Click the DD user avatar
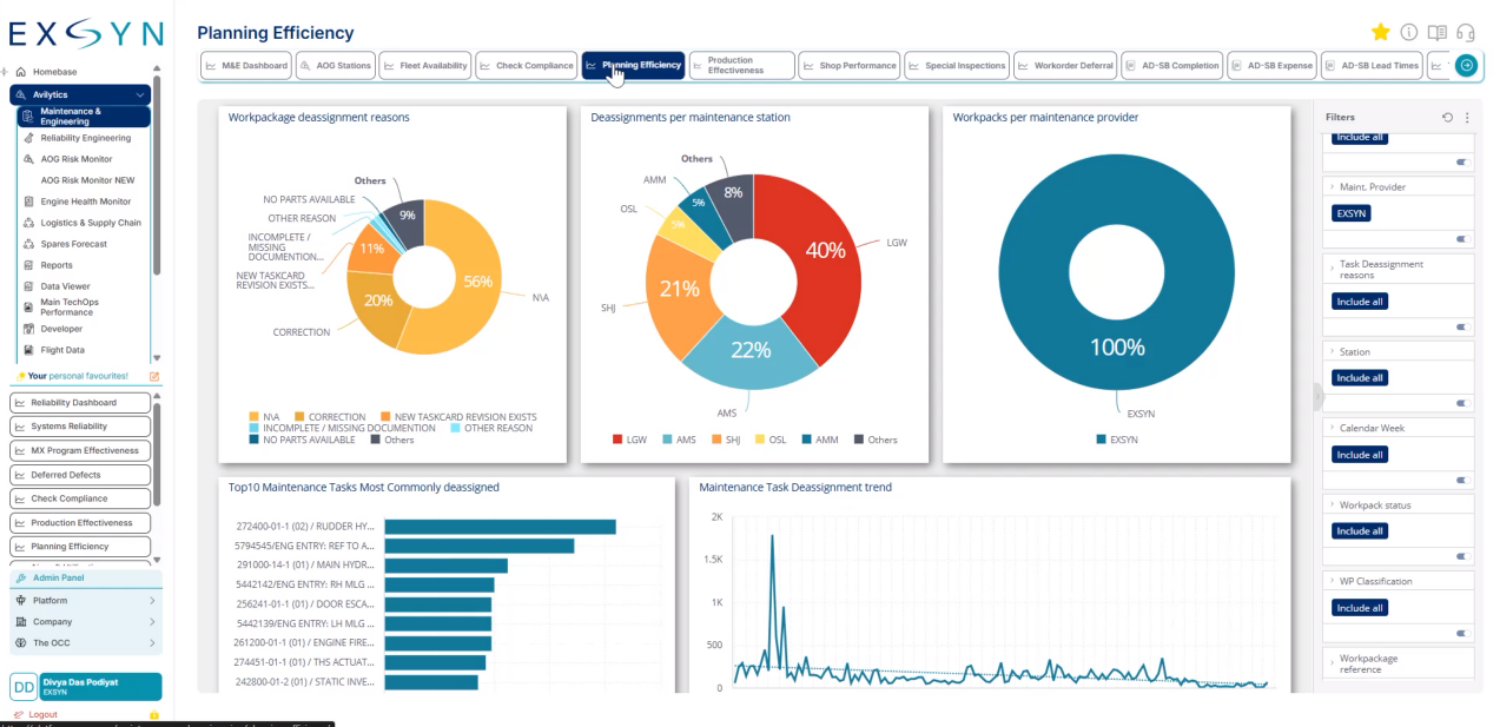 tap(24, 686)
